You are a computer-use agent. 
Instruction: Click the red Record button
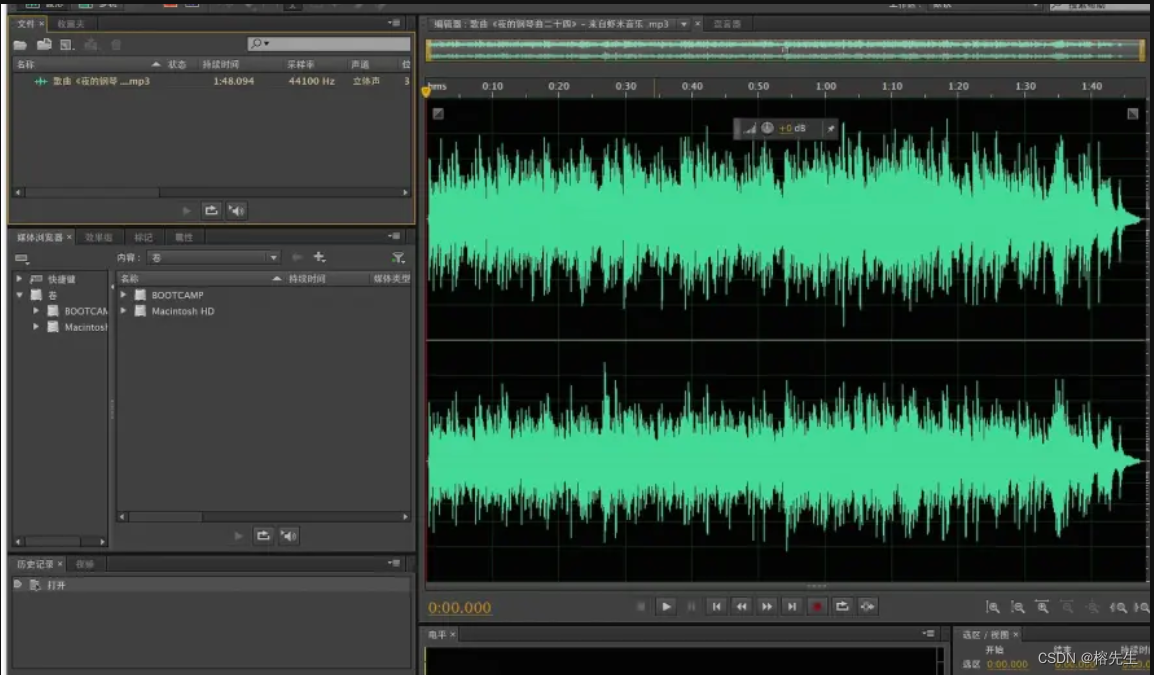[817, 607]
